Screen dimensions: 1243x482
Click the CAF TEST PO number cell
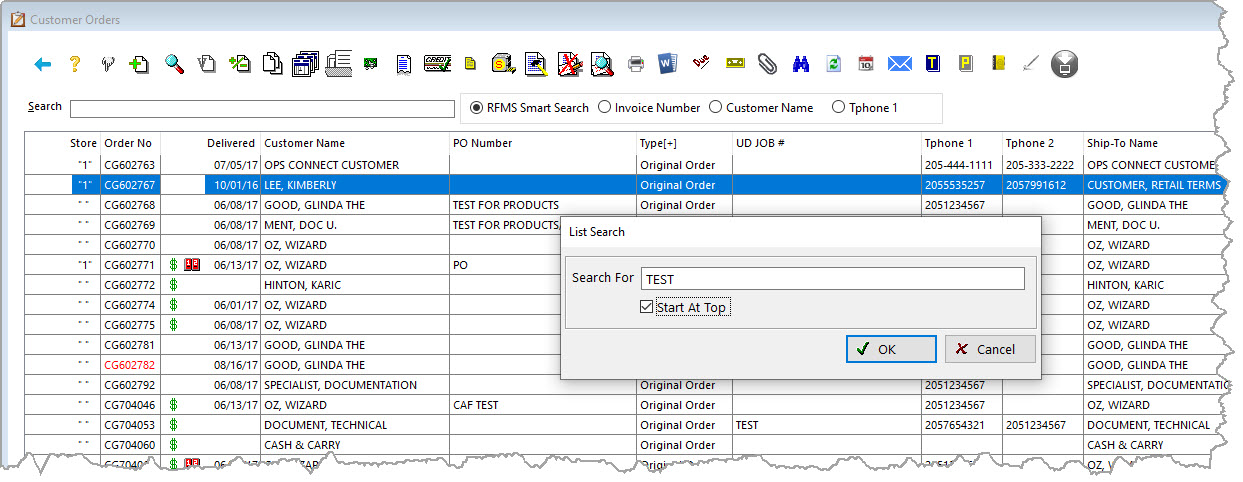[x=543, y=405]
